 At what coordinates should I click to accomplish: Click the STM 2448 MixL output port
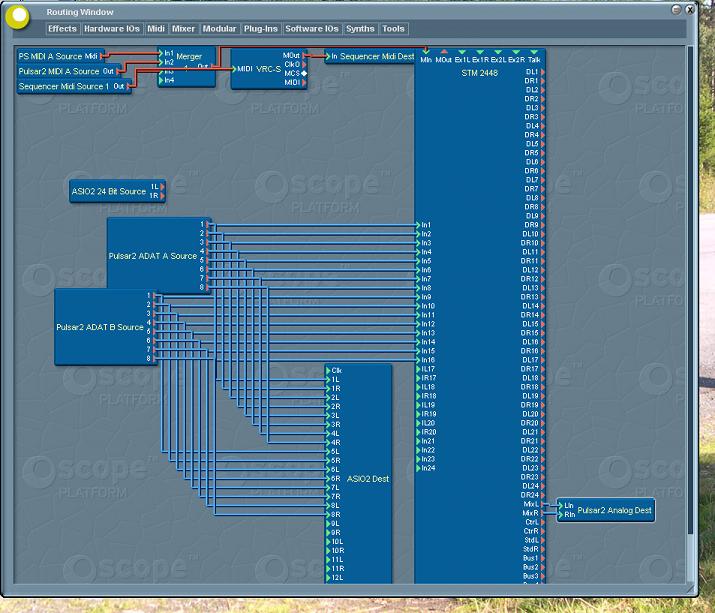click(x=543, y=504)
